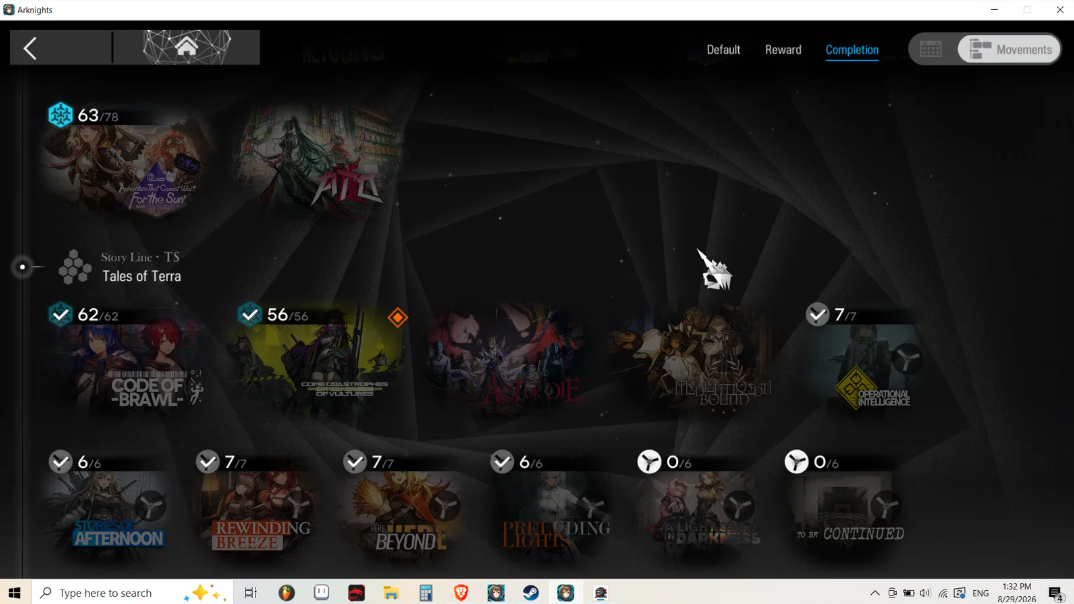Click the fan icon beside Light Spark 0/6
Screen dimensions: 1074x604
[649, 462]
